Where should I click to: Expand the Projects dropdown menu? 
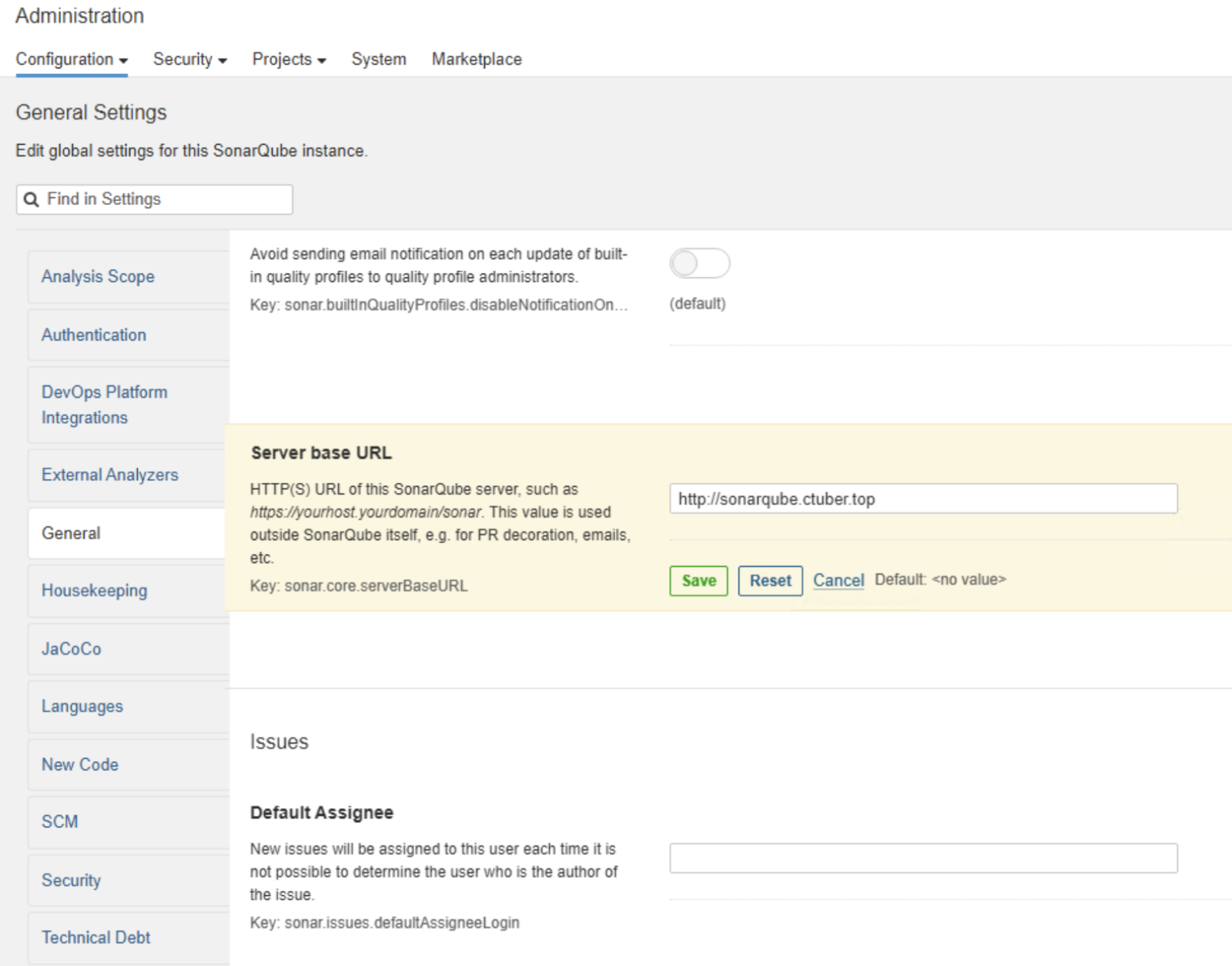tap(289, 59)
